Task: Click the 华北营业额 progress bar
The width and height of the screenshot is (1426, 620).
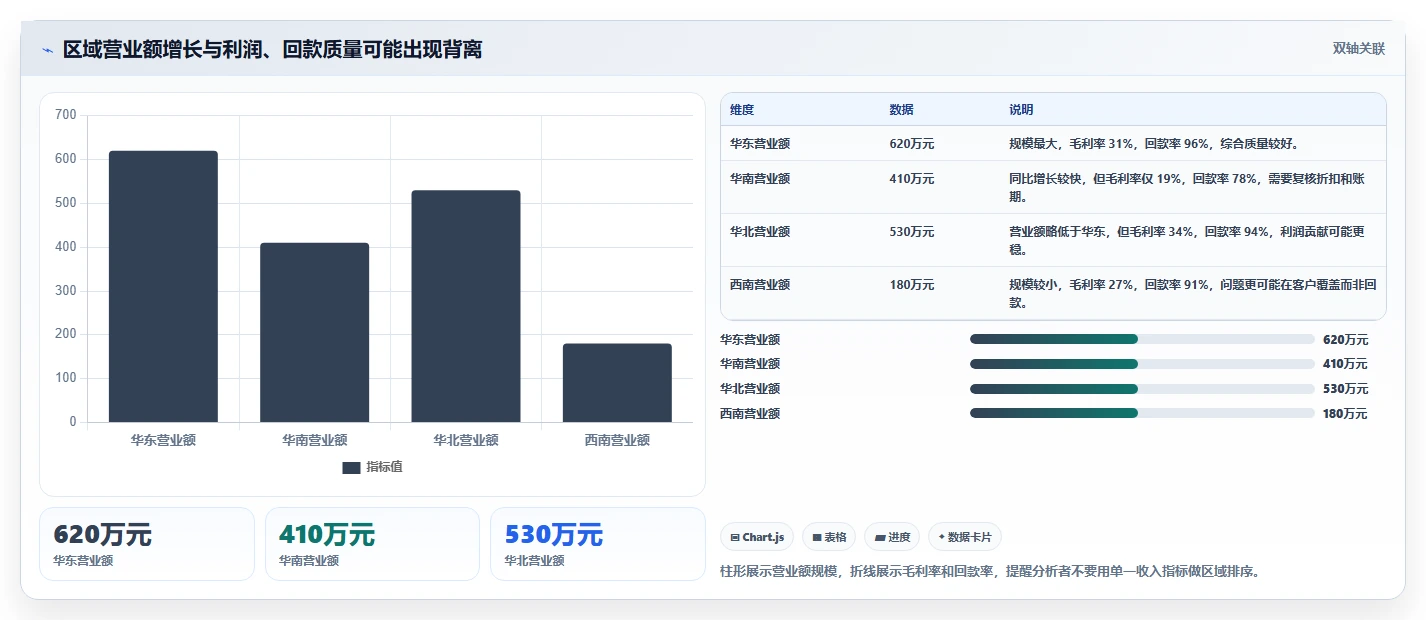Action: click(x=1142, y=389)
